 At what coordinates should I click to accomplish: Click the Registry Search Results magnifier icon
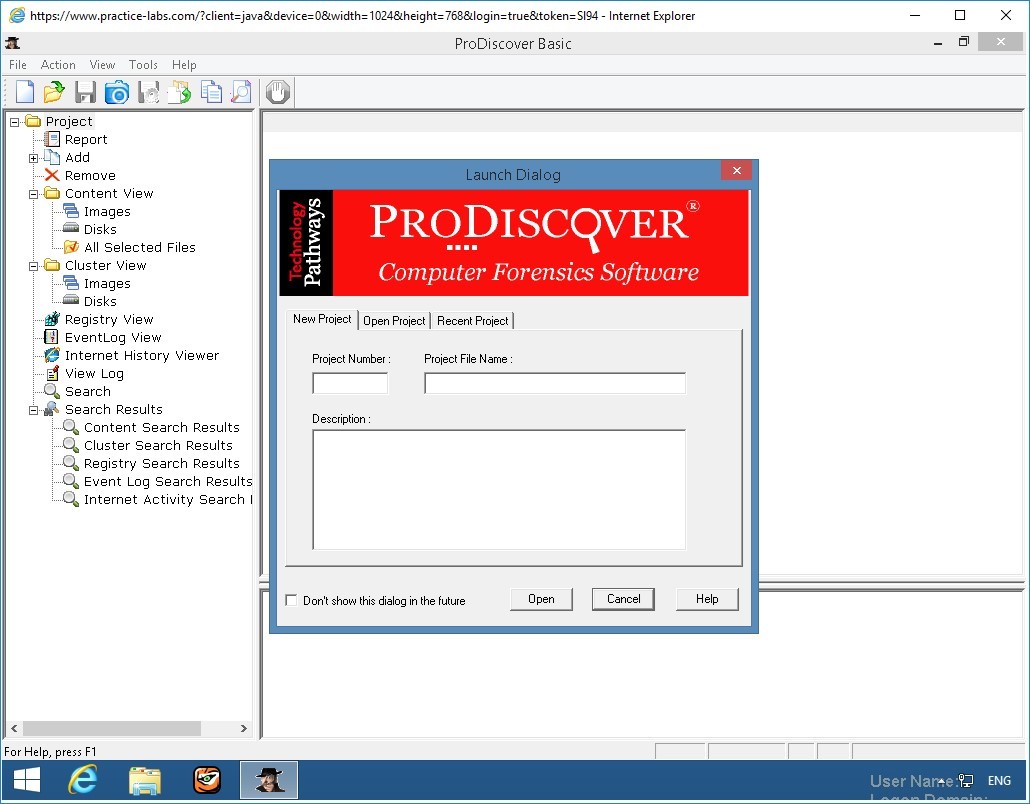pos(71,463)
